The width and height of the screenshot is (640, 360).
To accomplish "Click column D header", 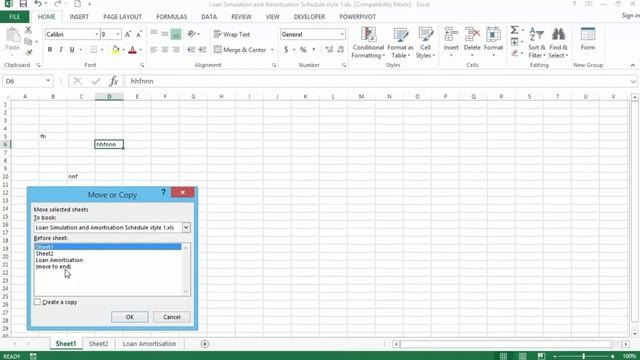I will click(109, 97).
